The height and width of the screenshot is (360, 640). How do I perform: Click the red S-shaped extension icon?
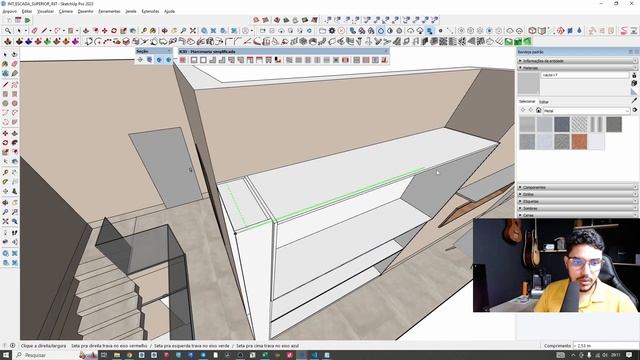624,31
